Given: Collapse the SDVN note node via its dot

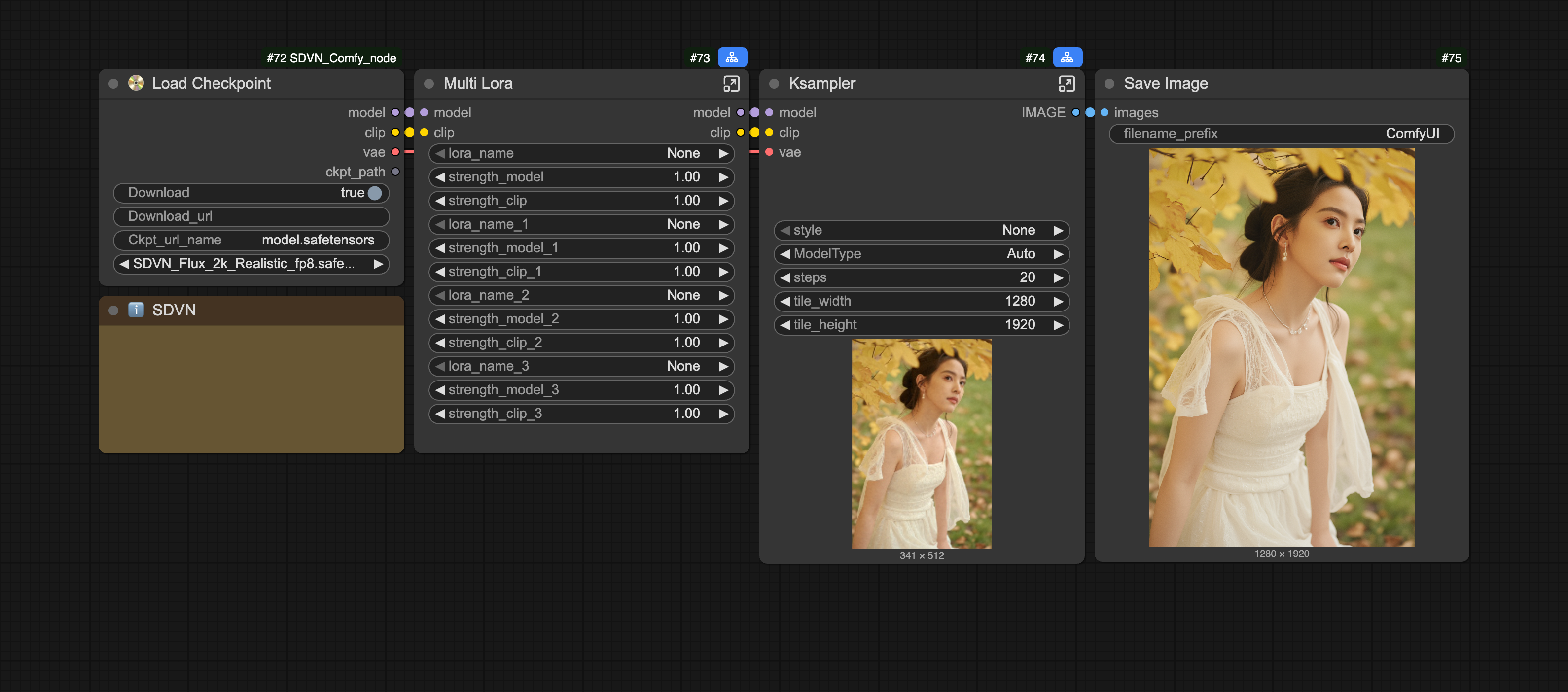Looking at the screenshot, I should pos(113,311).
